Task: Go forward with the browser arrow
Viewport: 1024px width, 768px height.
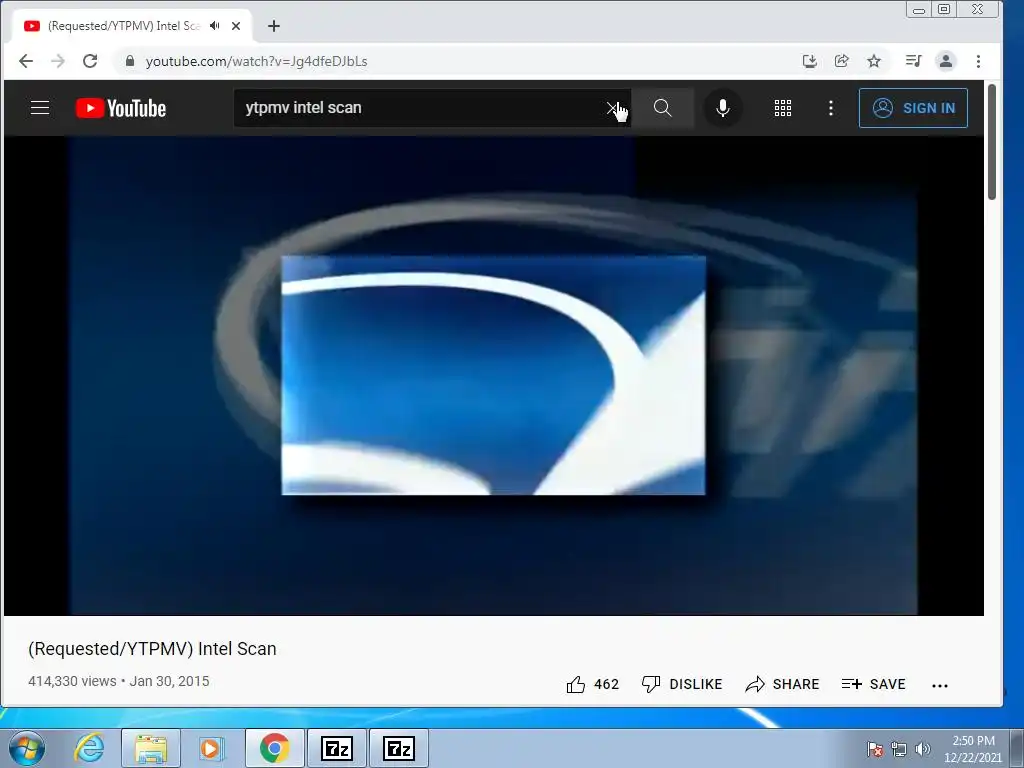Action: [57, 61]
